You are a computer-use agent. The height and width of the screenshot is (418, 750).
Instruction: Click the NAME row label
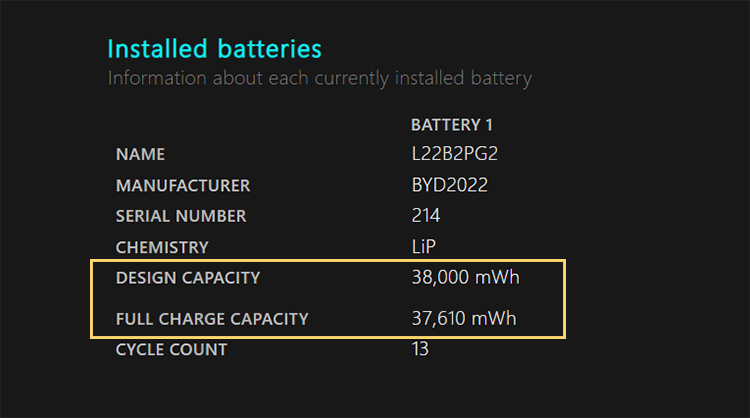tap(140, 155)
